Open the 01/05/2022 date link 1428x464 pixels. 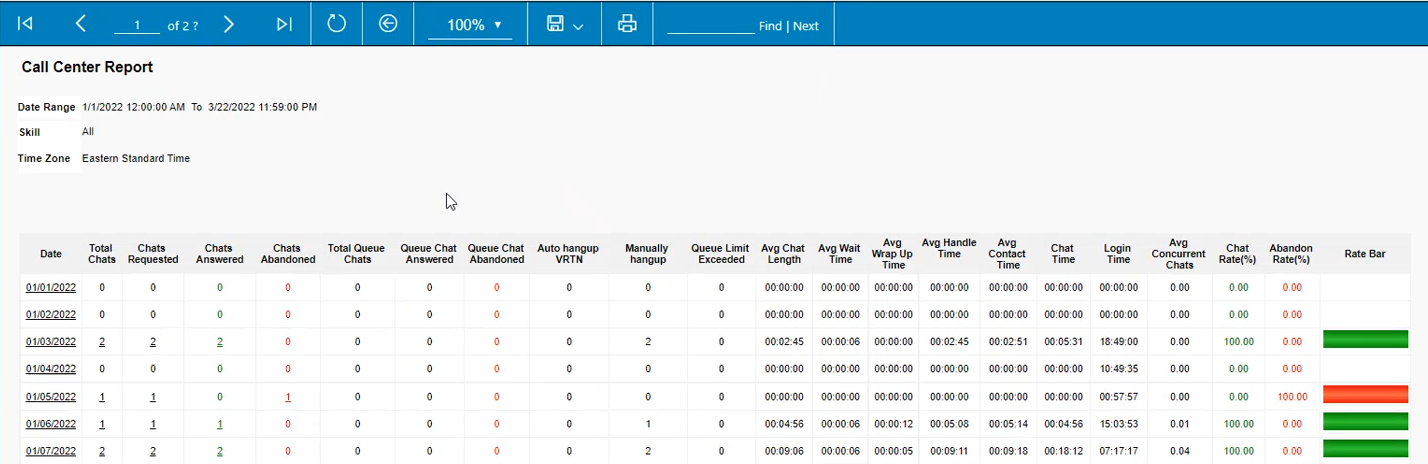click(51, 397)
